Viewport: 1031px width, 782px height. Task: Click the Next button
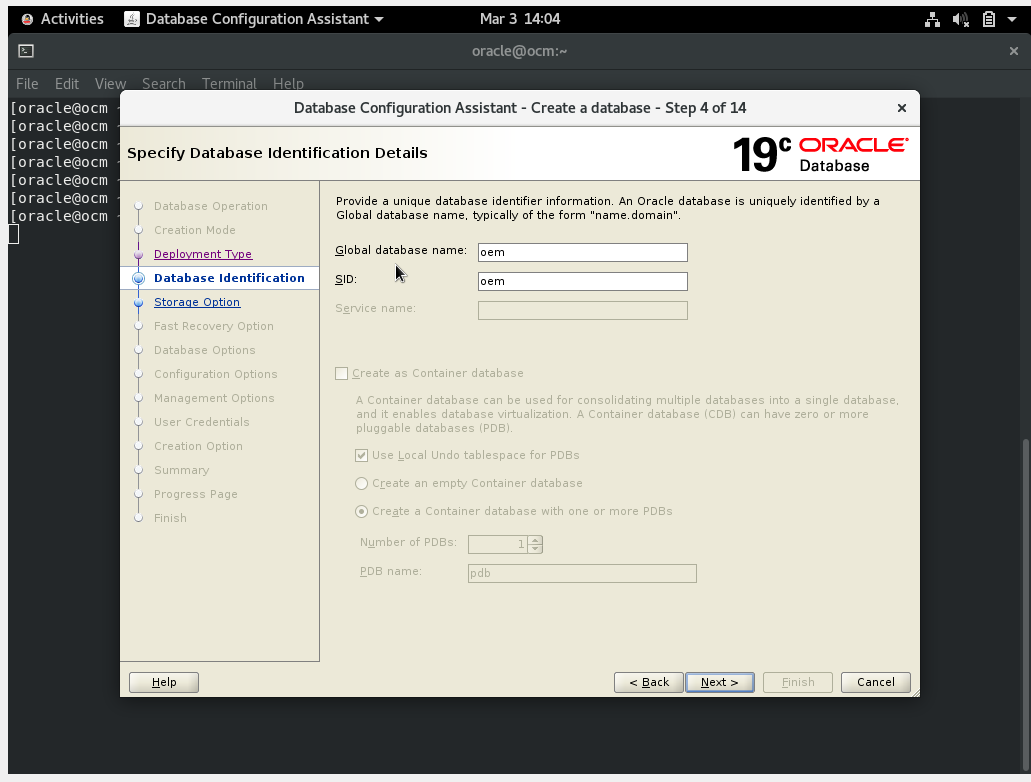point(719,682)
